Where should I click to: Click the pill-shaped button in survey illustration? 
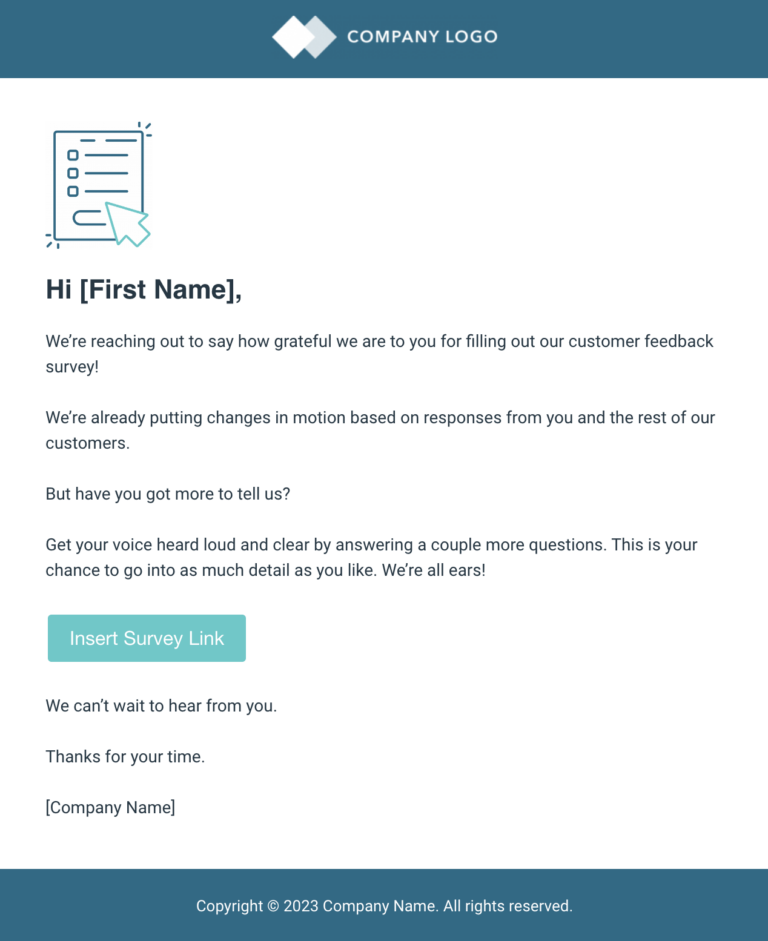[90, 217]
